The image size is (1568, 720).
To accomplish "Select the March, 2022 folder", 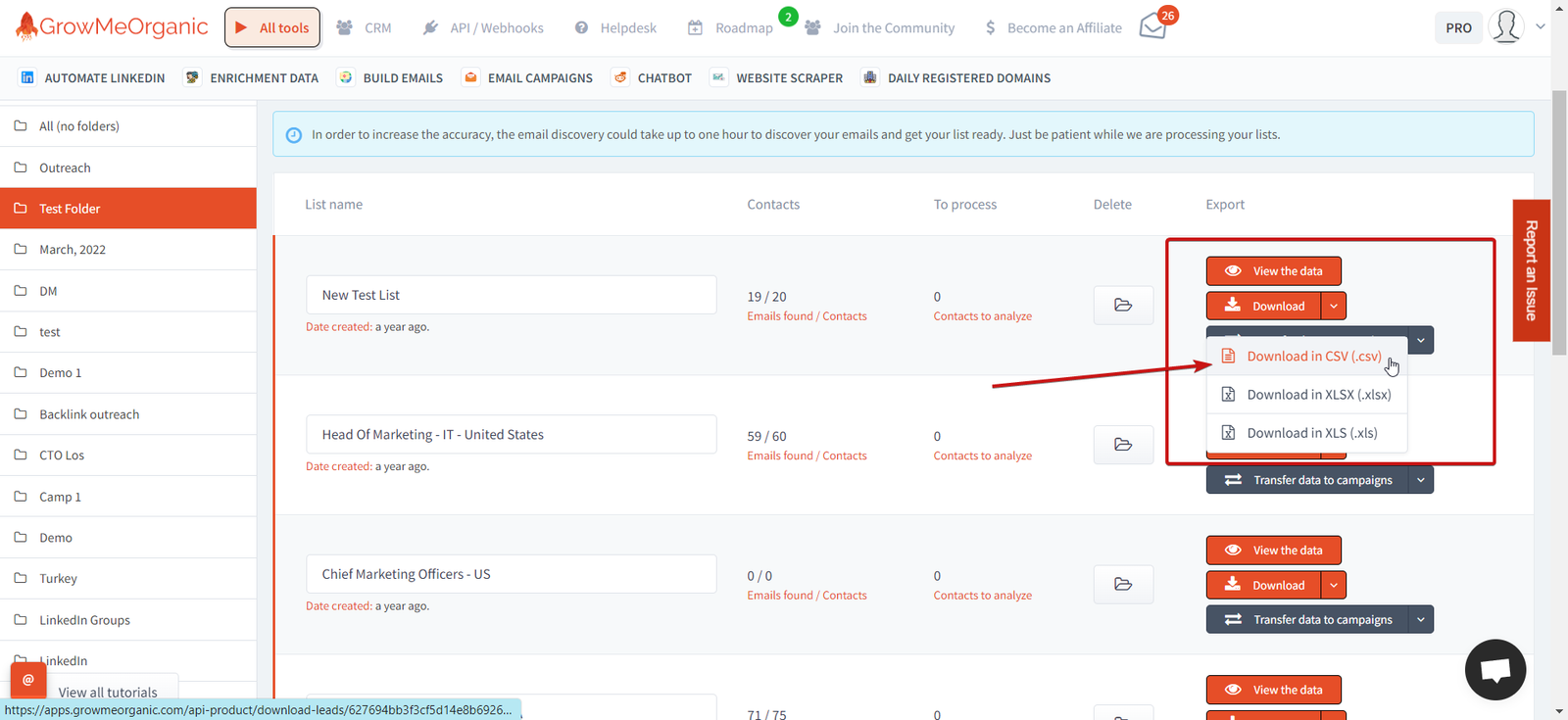I will pos(128,250).
